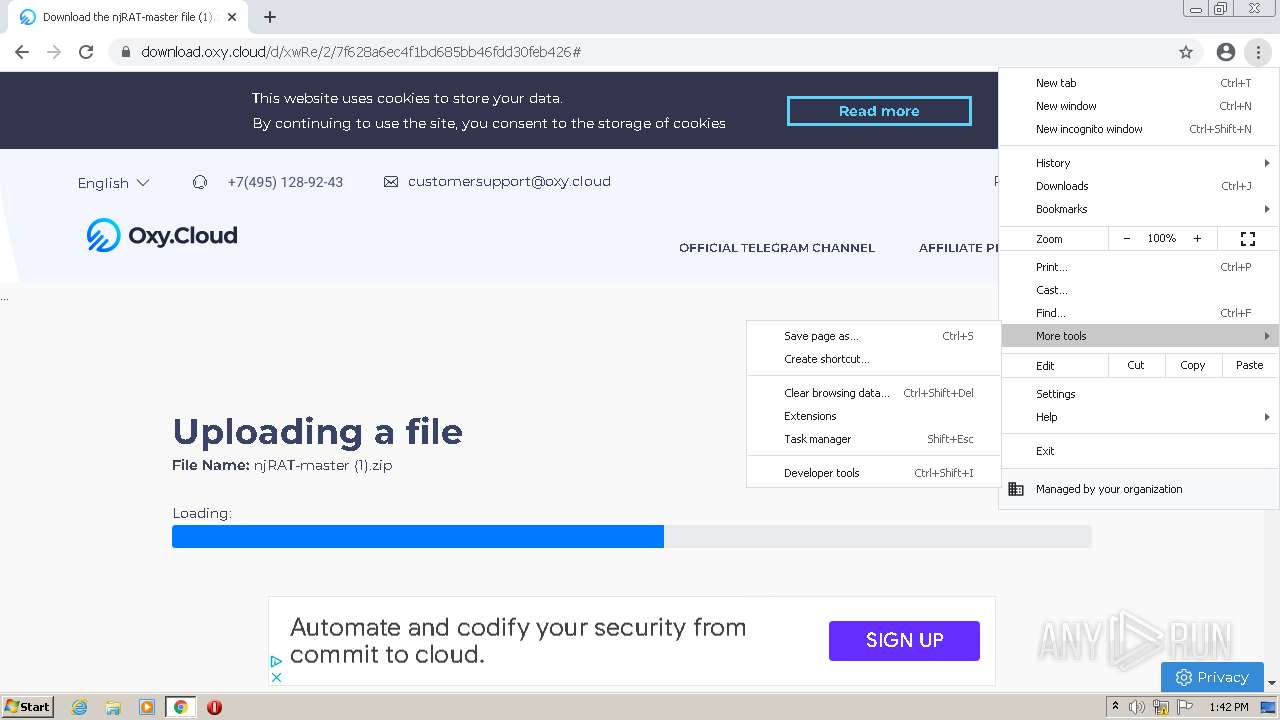Viewport: 1280px width, 720px height.
Task: Click the SIGN UP ad button
Action: (904, 640)
